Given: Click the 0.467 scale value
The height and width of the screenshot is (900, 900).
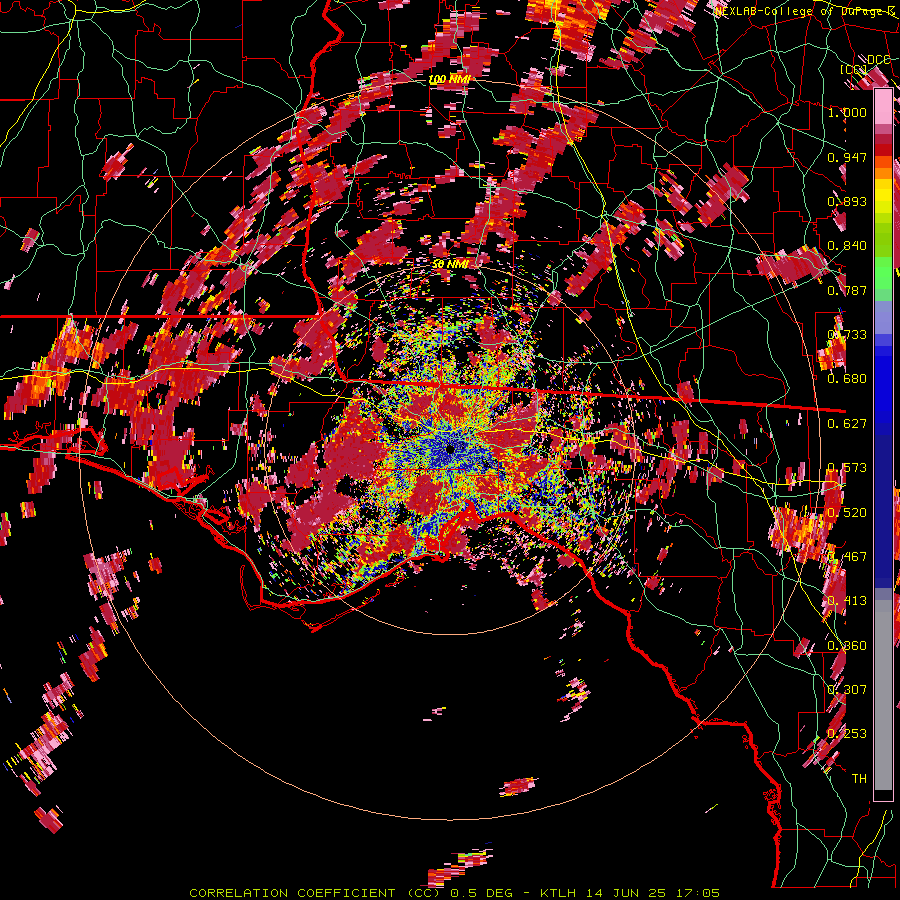Looking at the screenshot, I should [x=847, y=557].
